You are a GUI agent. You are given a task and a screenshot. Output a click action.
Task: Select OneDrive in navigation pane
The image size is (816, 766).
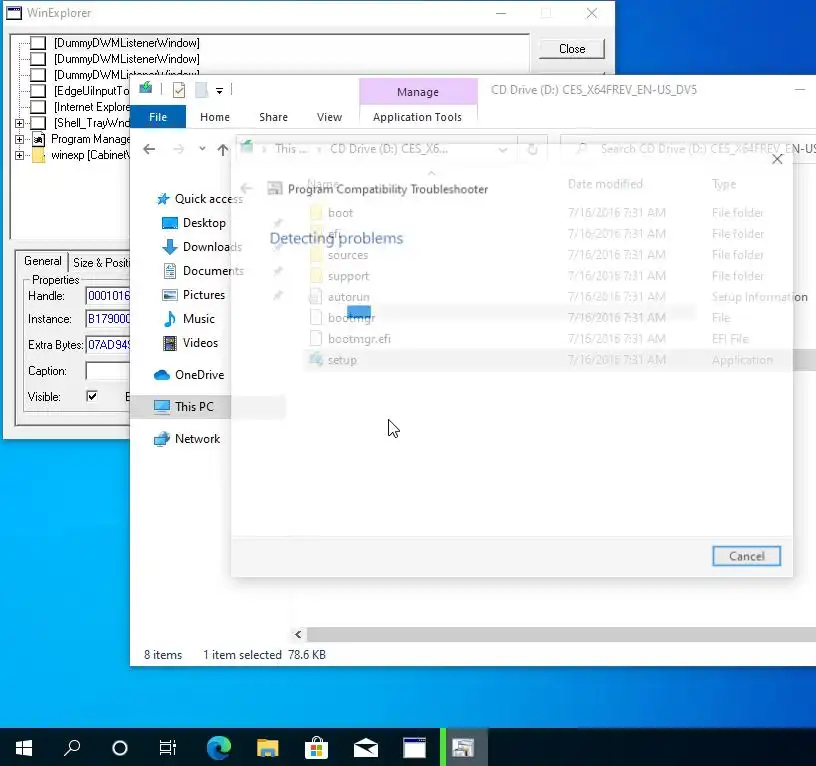tap(189, 375)
